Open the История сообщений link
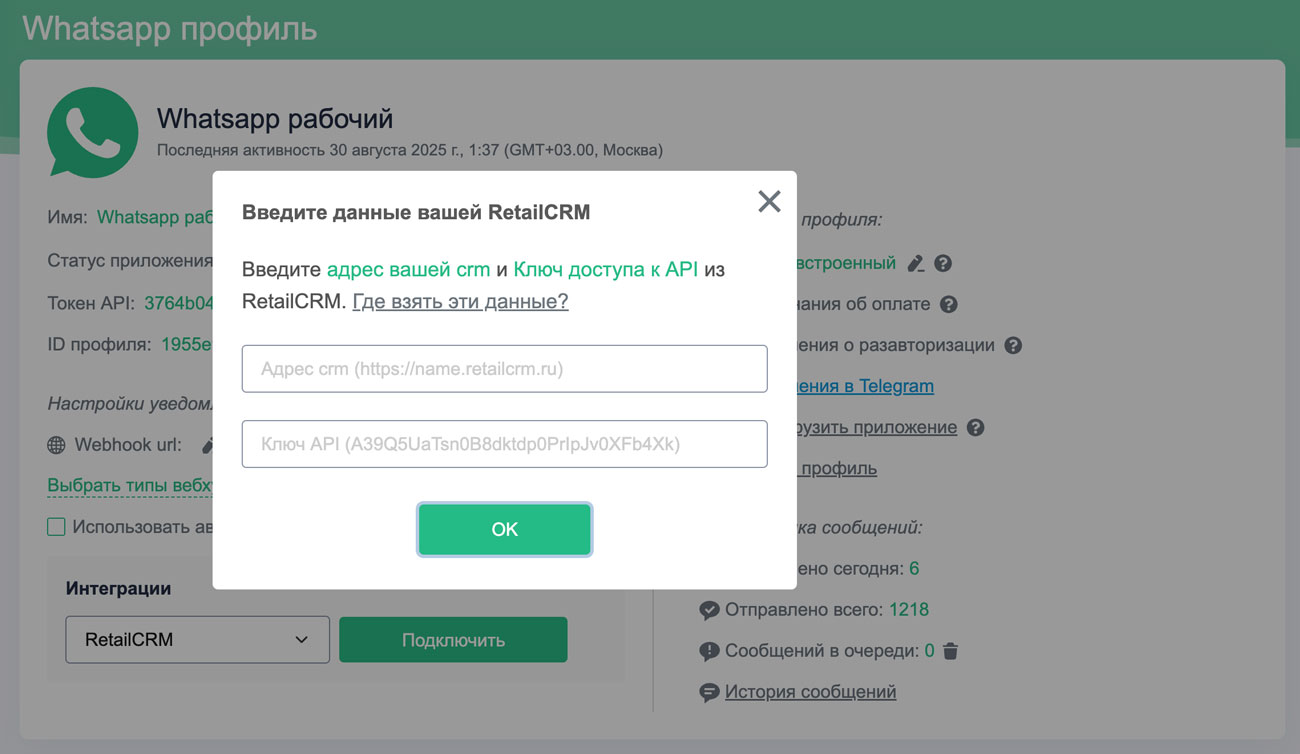 click(x=810, y=692)
